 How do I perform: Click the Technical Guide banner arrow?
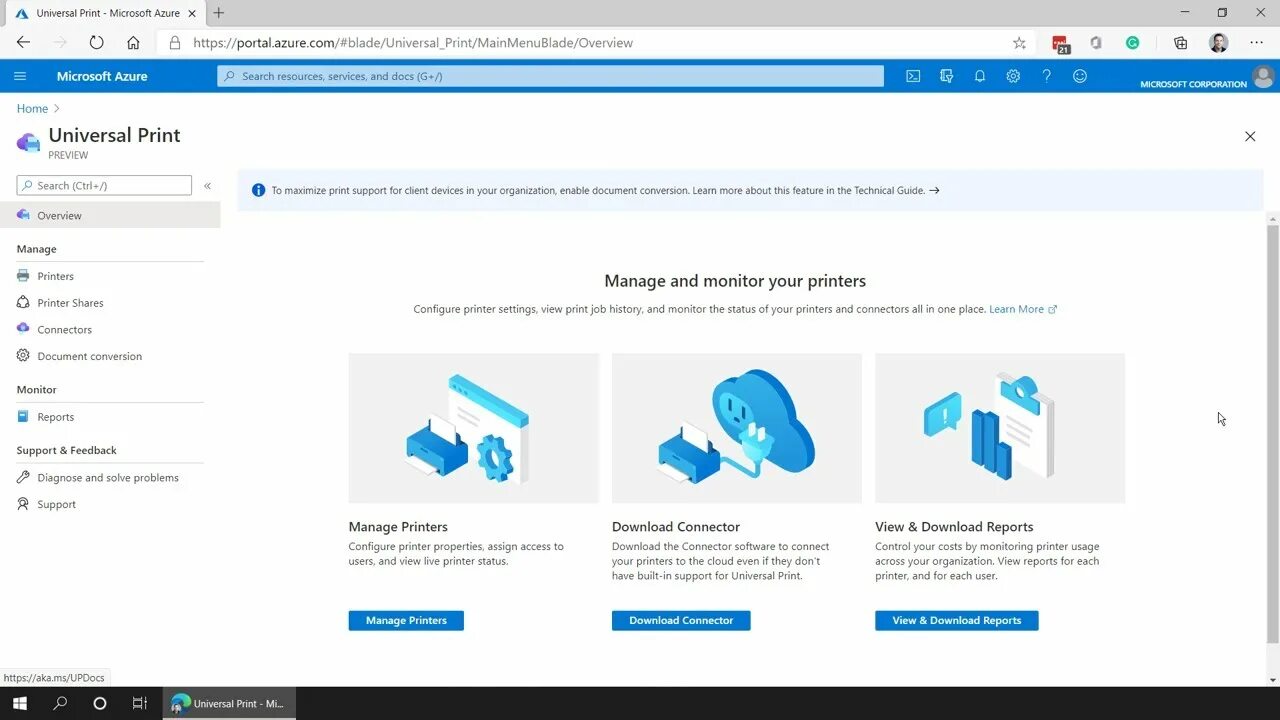(934, 190)
